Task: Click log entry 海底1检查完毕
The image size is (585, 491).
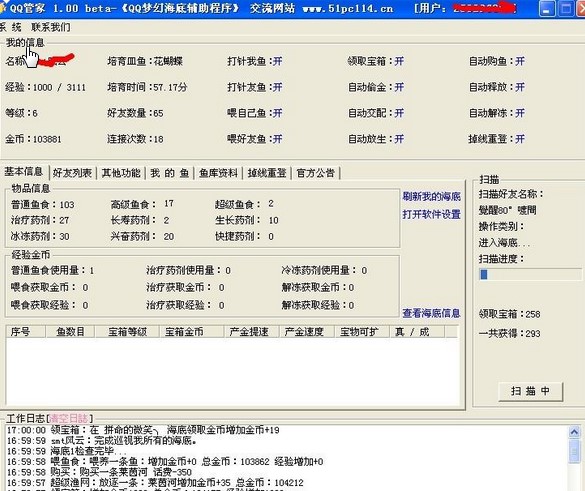Action: coord(66,451)
